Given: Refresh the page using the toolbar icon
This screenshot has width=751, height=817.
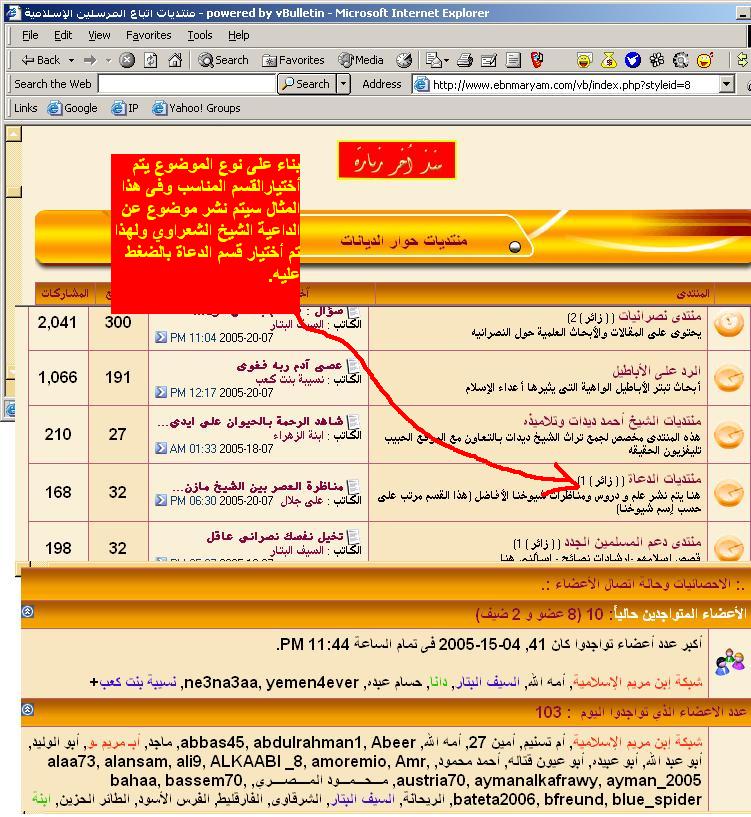Looking at the screenshot, I should [150, 60].
